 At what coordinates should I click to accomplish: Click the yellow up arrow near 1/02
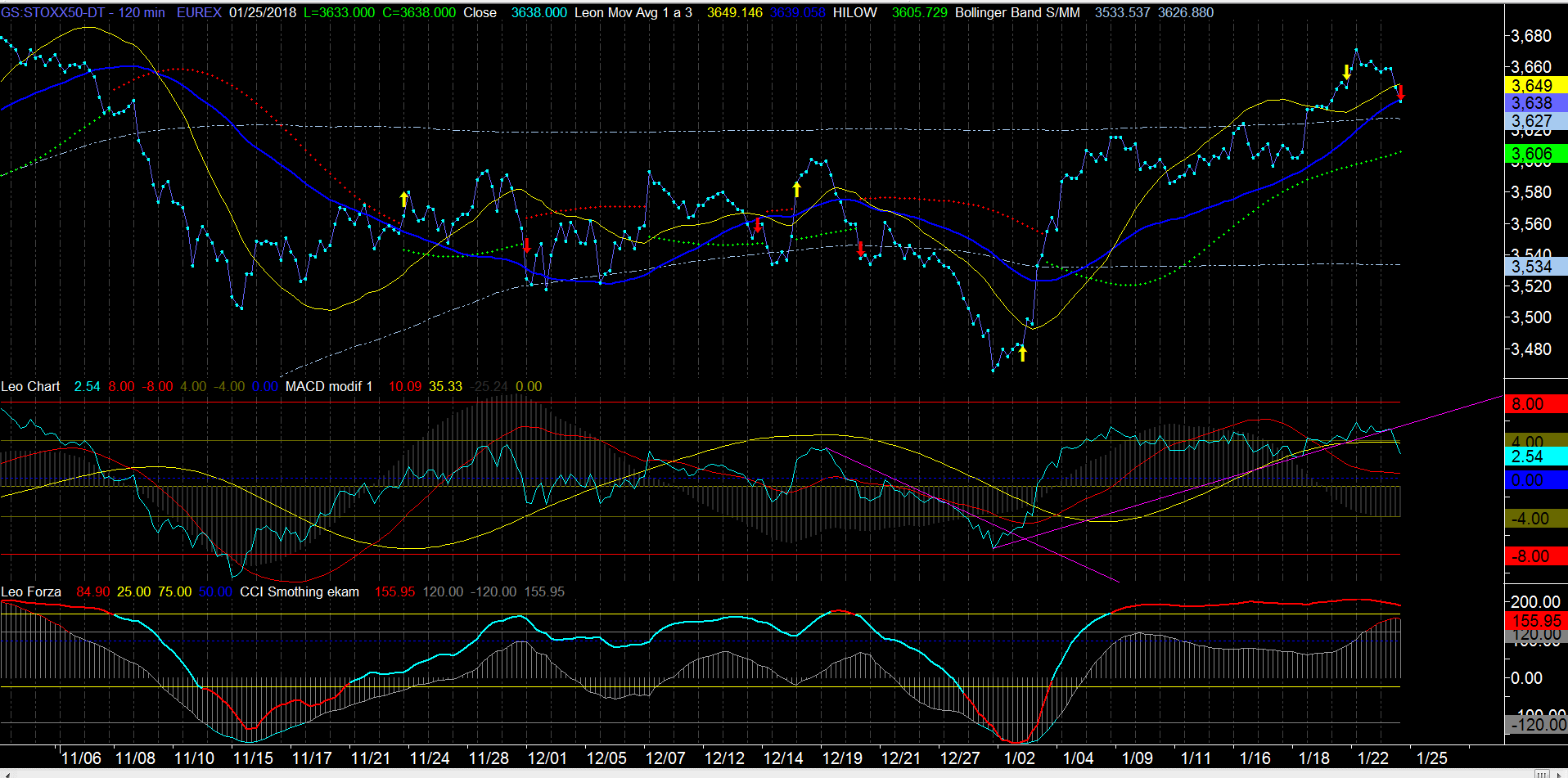coord(1022,353)
